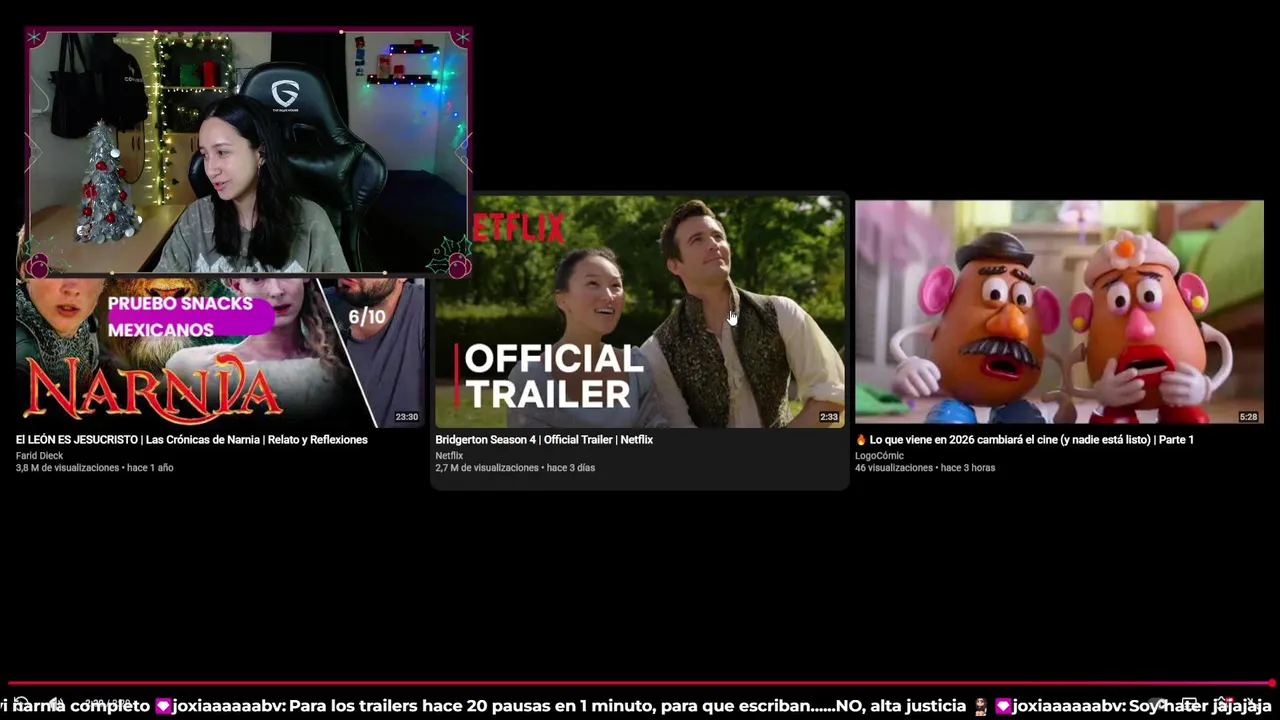Open the Netflix channel name under Bridgerton
Screen dimensions: 1280x720
(x=449, y=456)
